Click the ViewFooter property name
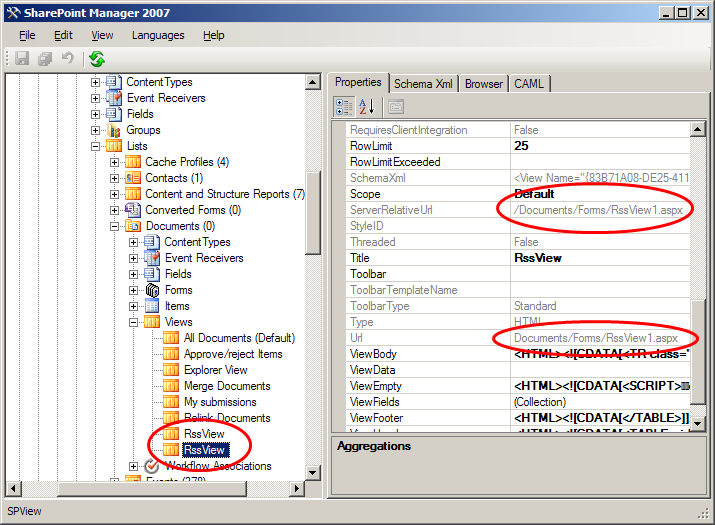Screen dimensions: 715x525 376,418
